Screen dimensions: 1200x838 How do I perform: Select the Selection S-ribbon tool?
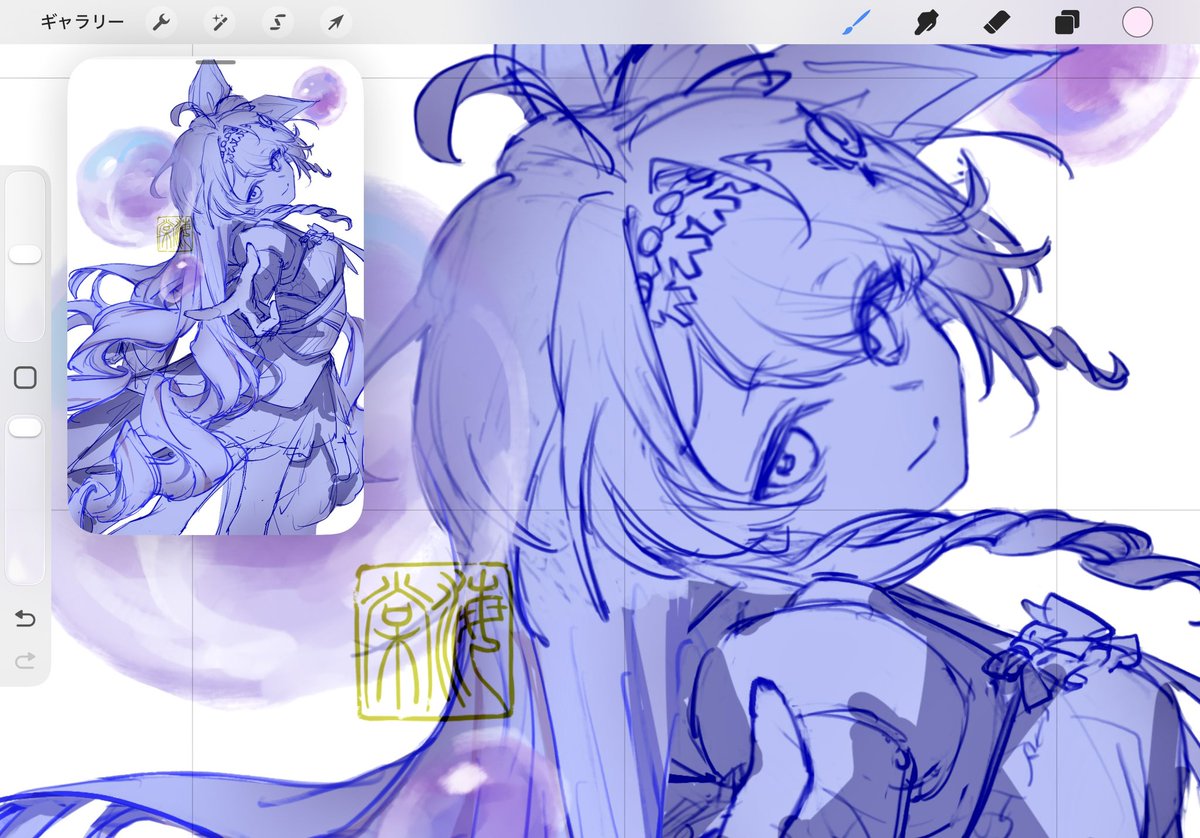pos(277,21)
